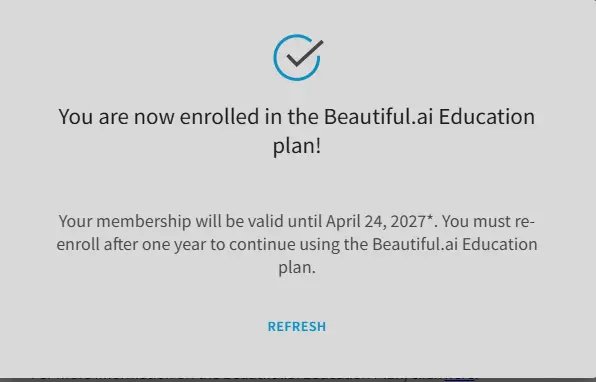
Task: Click the dark checkmark stroke inside circle
Action: click(305, 53)
